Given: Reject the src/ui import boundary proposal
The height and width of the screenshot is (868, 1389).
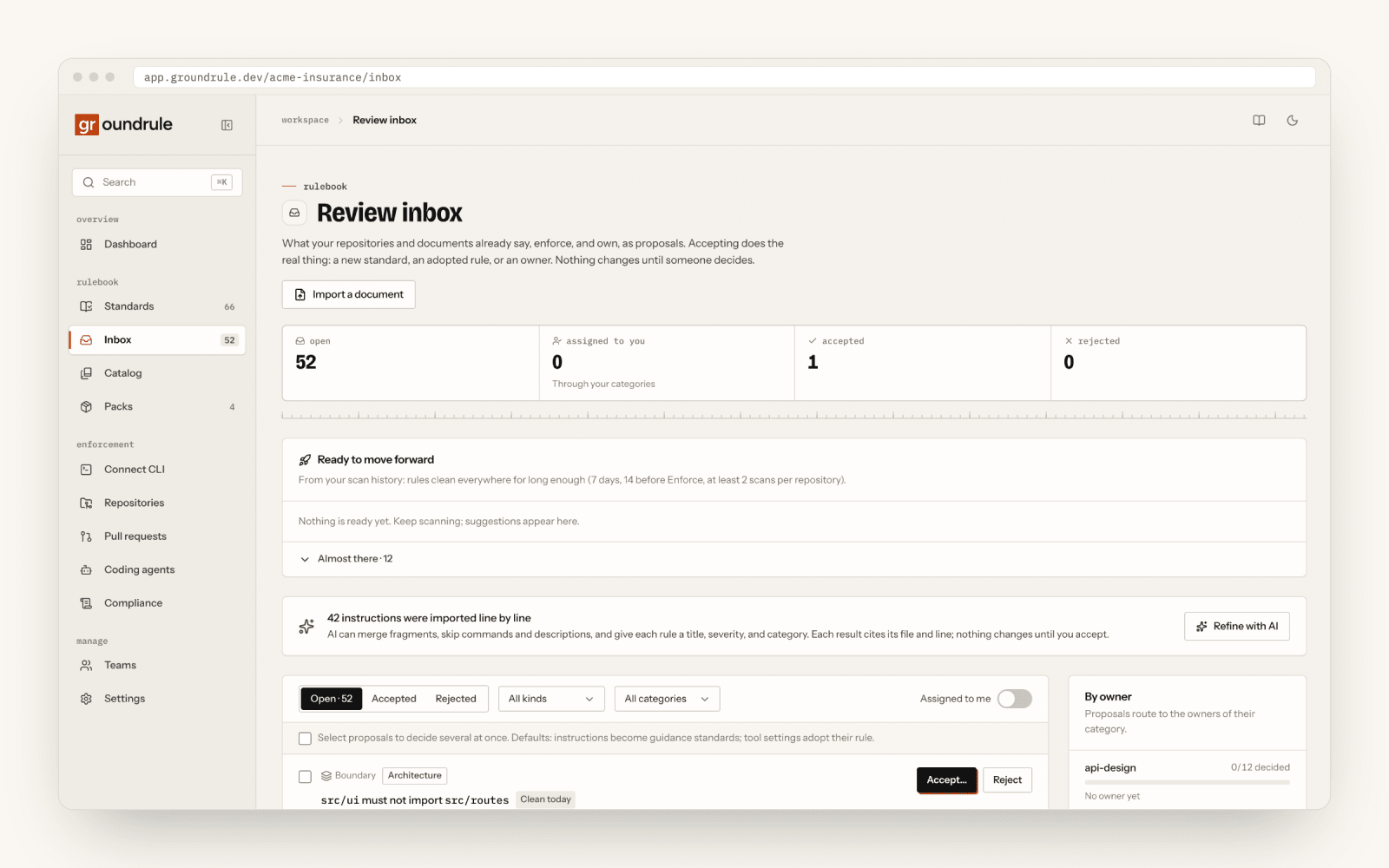Looking at the screenshot, I should tap(1007, 780).
